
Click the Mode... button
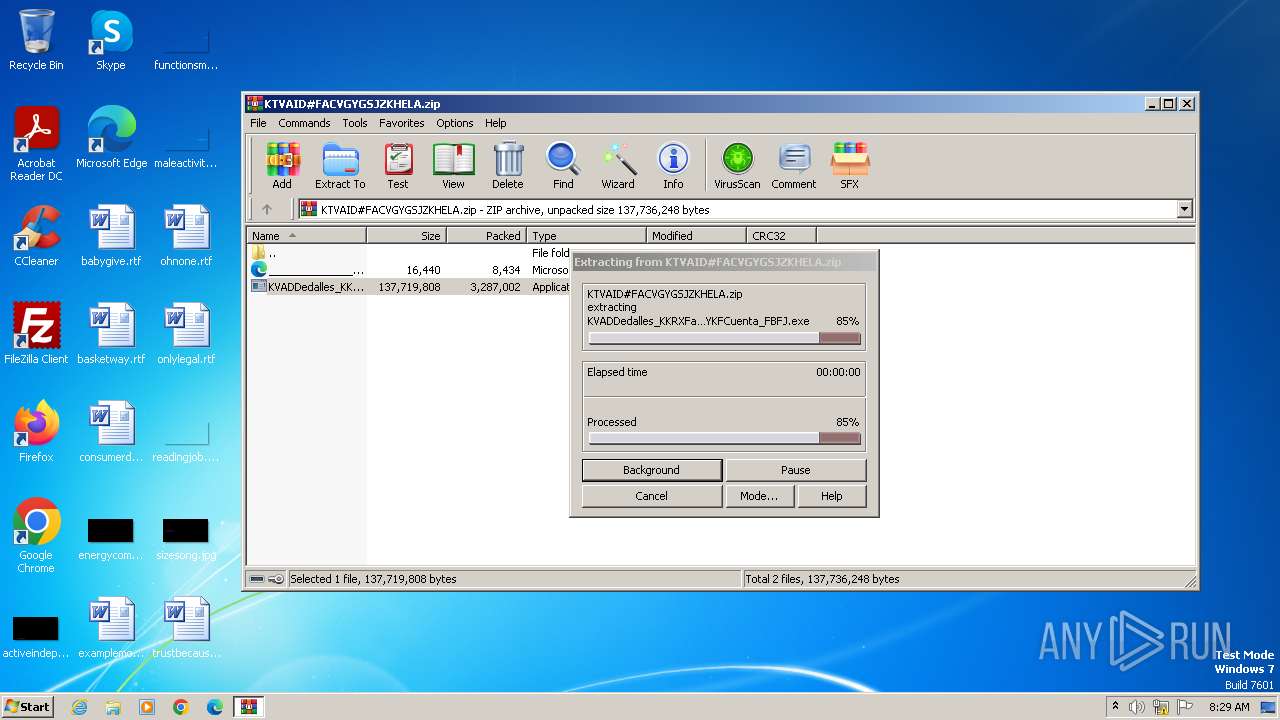tap(759, 496)
